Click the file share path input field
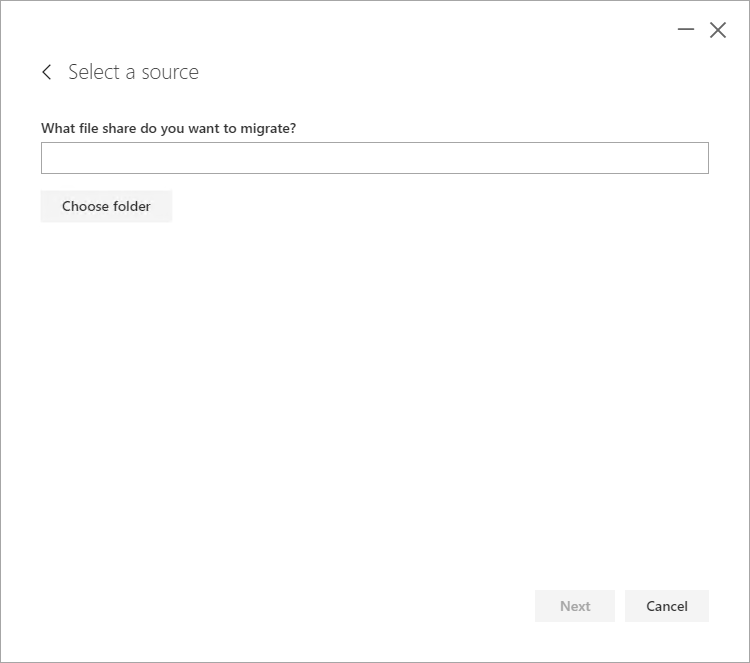 [x=375, y=158]
